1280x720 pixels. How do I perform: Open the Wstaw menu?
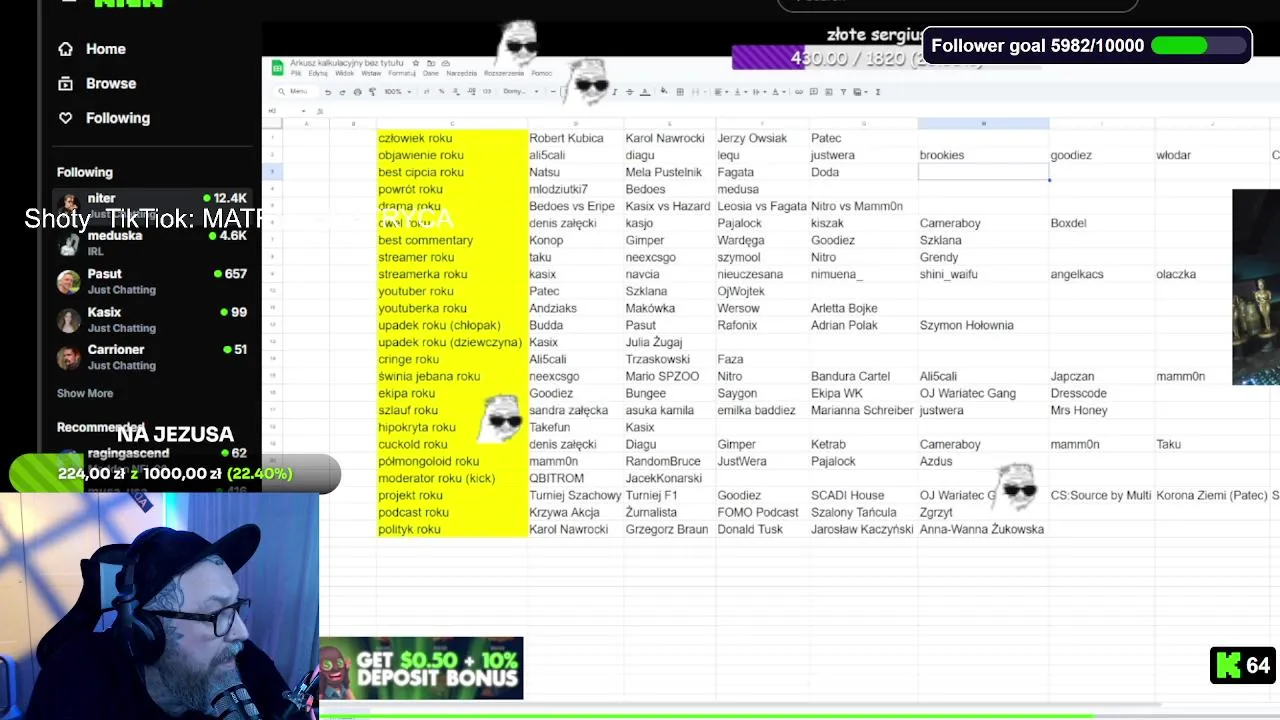[371, 73]
